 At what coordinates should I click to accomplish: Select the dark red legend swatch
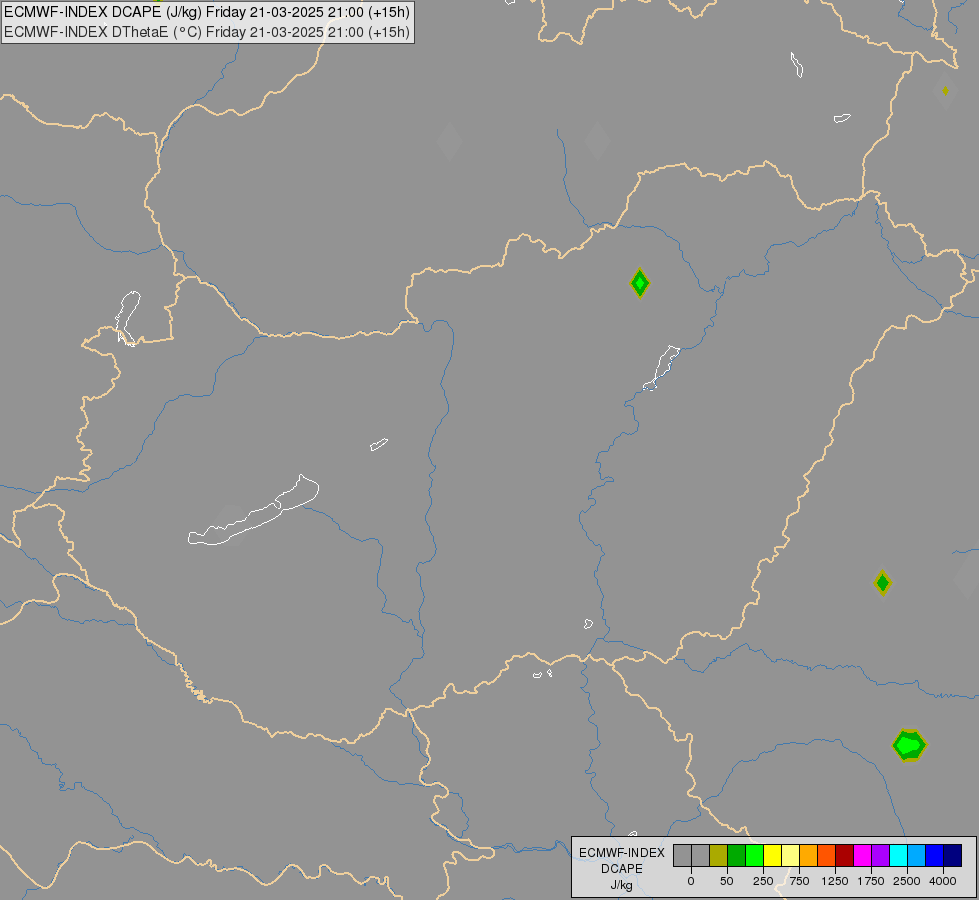844,855
